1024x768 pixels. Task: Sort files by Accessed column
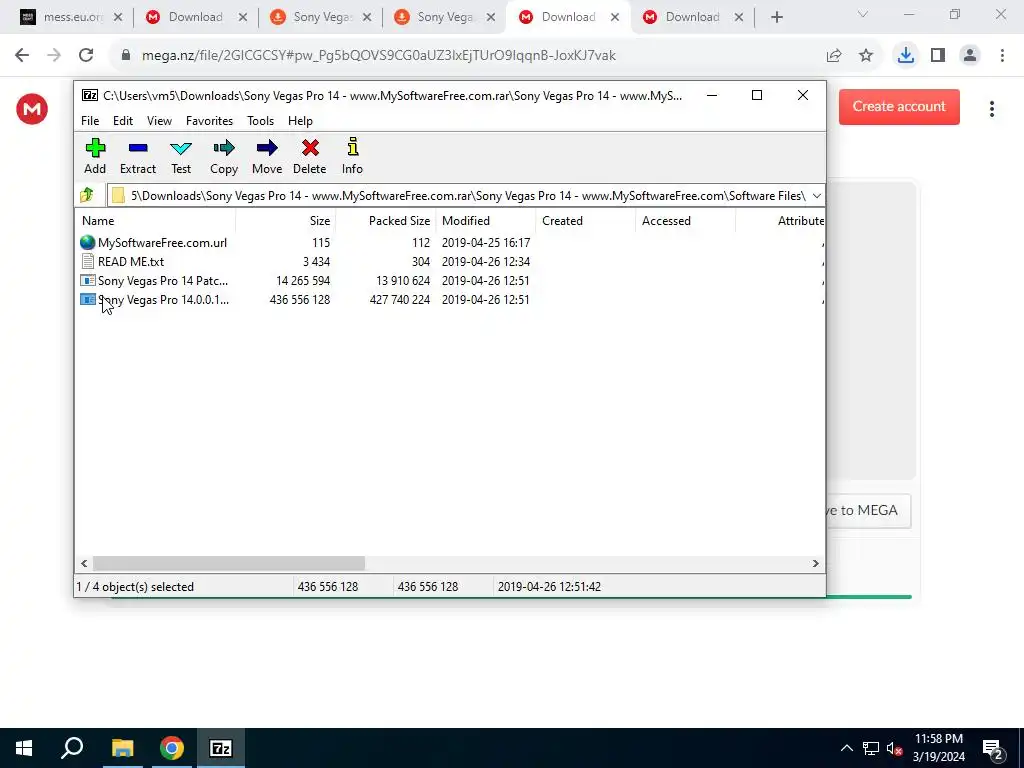[x=685, y=221]
